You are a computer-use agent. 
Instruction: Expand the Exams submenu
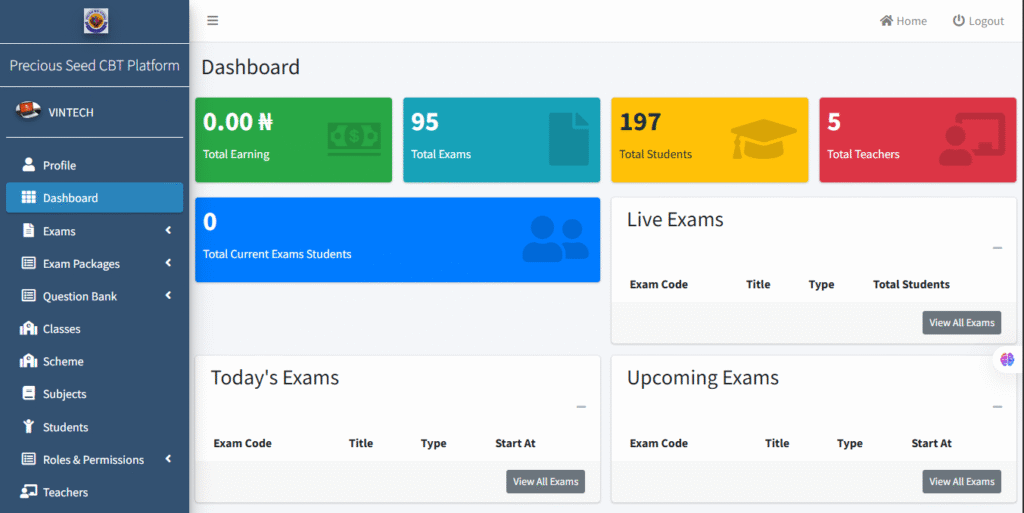[168, 231]
